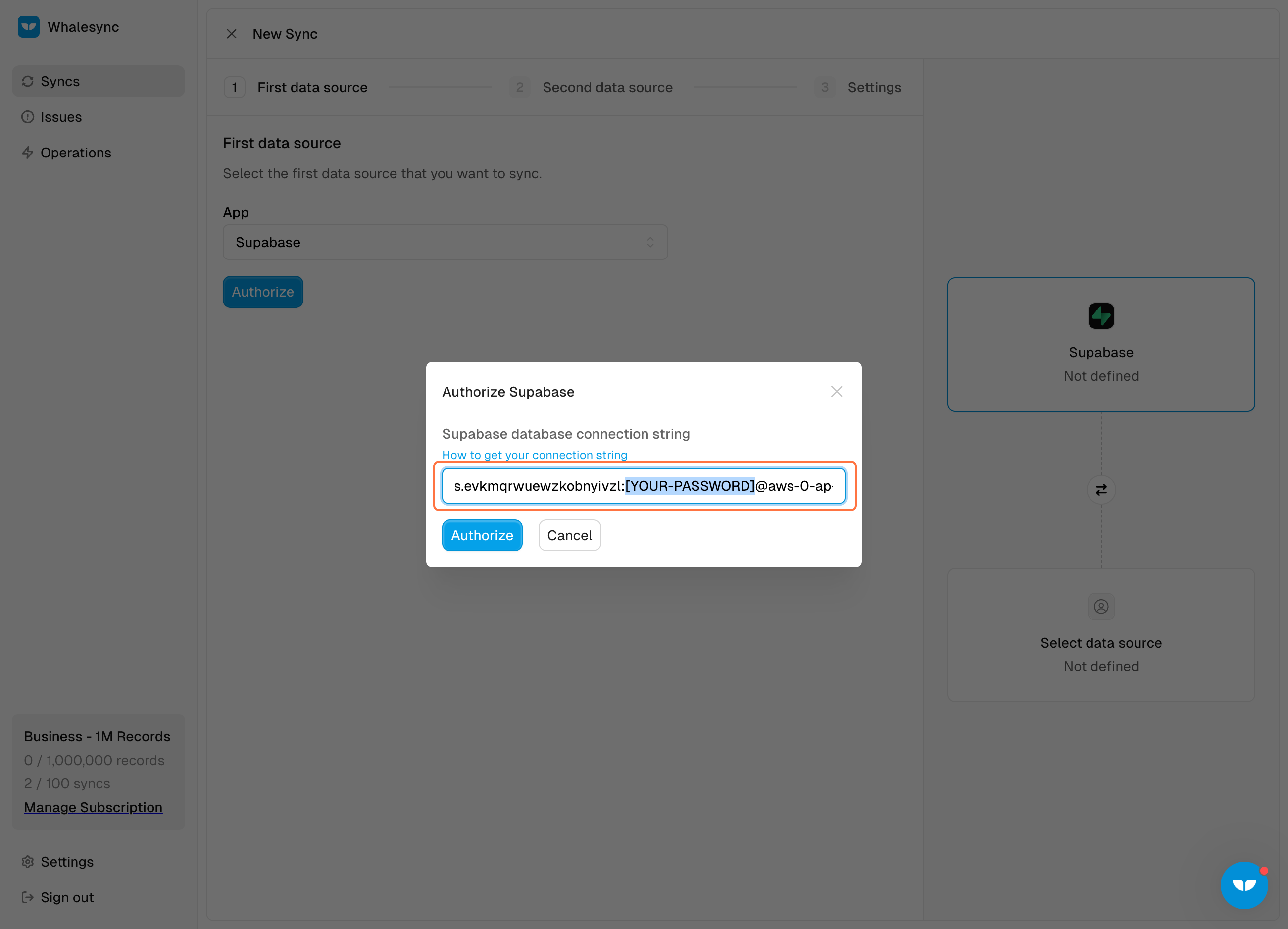
Task: Close the New Sync panel with the X
Action: click(232, 34)
